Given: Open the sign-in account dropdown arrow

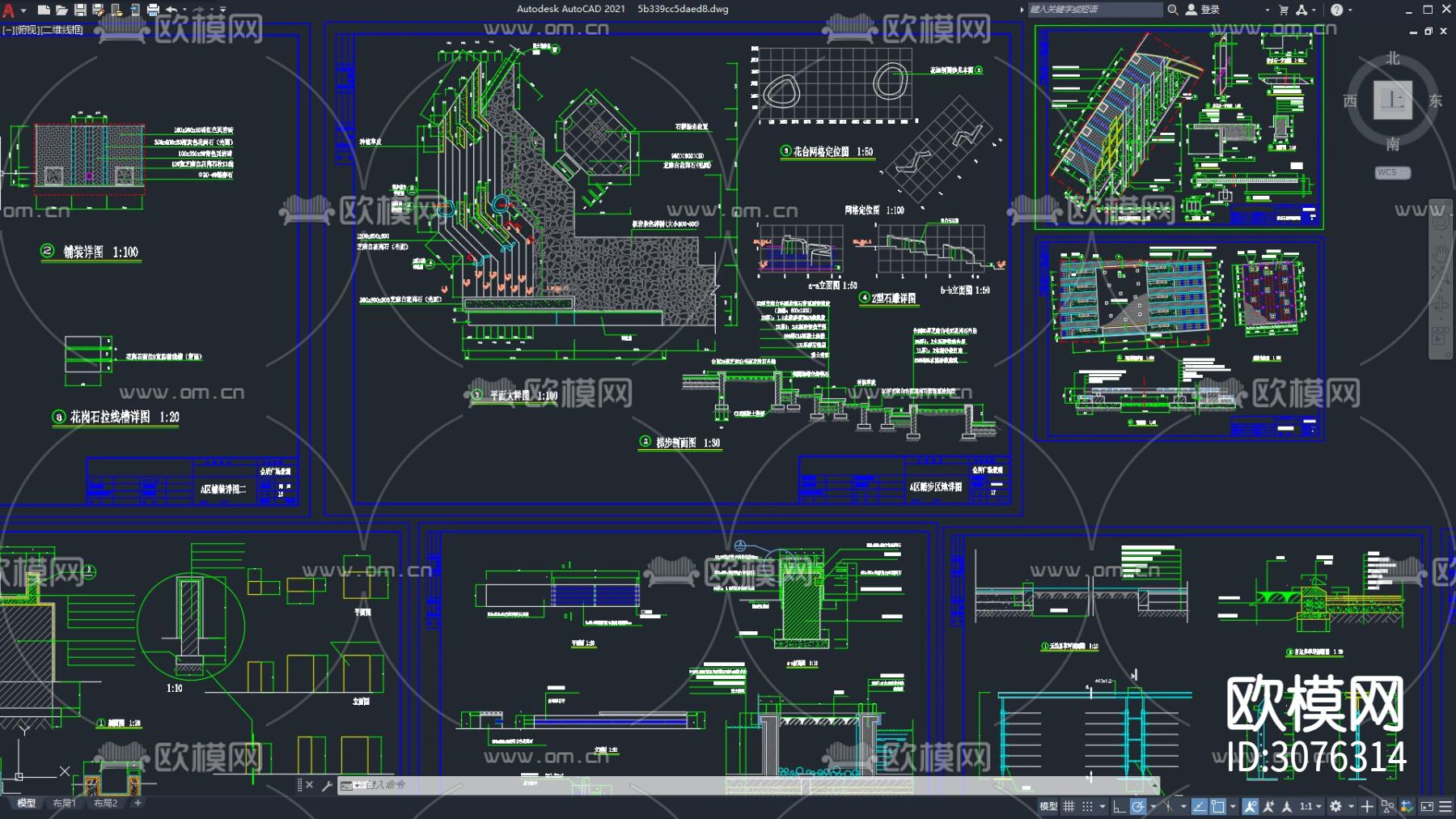Looking at the screenshot, I should [x=1267, y=11].
